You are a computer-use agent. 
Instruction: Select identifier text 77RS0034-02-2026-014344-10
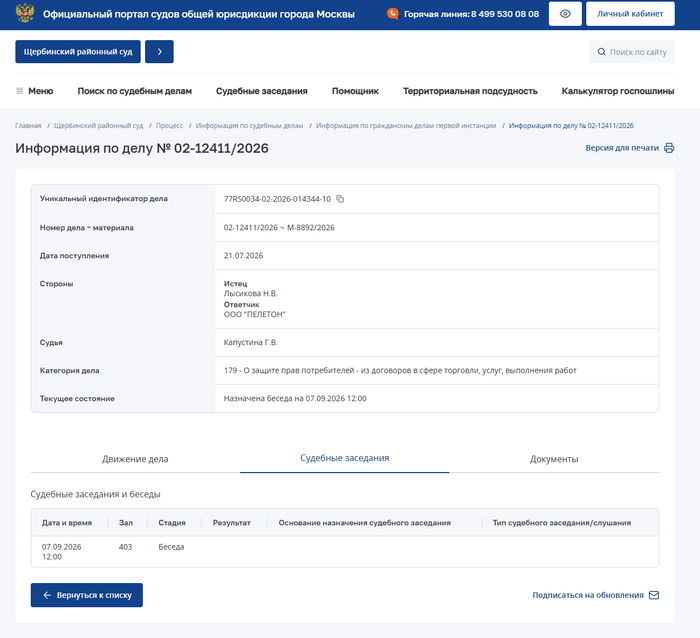(x=277, y=199)
